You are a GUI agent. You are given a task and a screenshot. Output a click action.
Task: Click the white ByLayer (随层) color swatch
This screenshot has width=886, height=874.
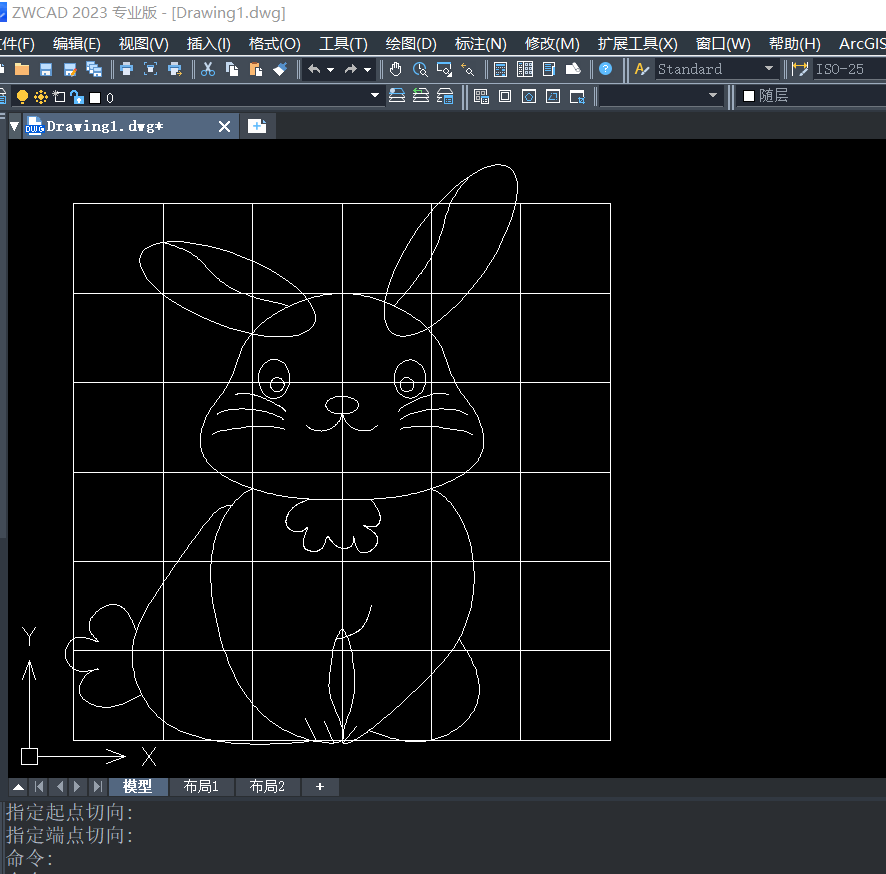point(749,96)
